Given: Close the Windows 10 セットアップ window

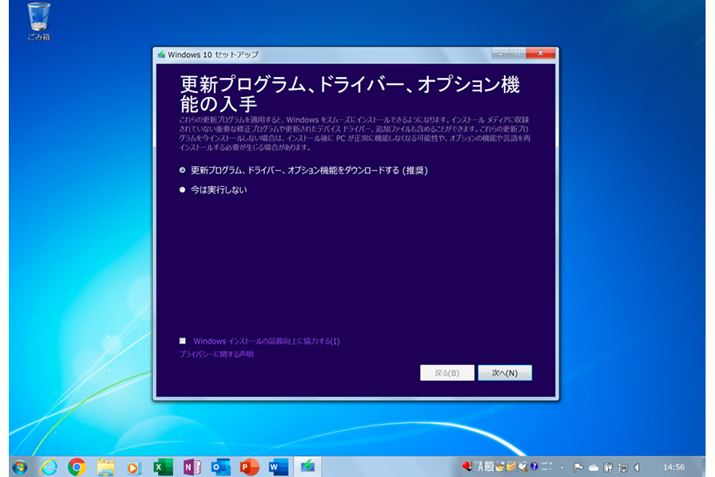Looking at the screenshot, I should tap(540, 53).
